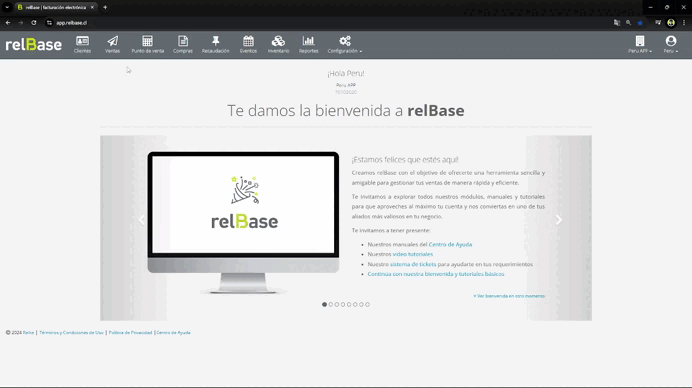Viewport: 692px width, 388px height.
Task: Open the tab search dropdown arrow
Action: tap(7, 7)
